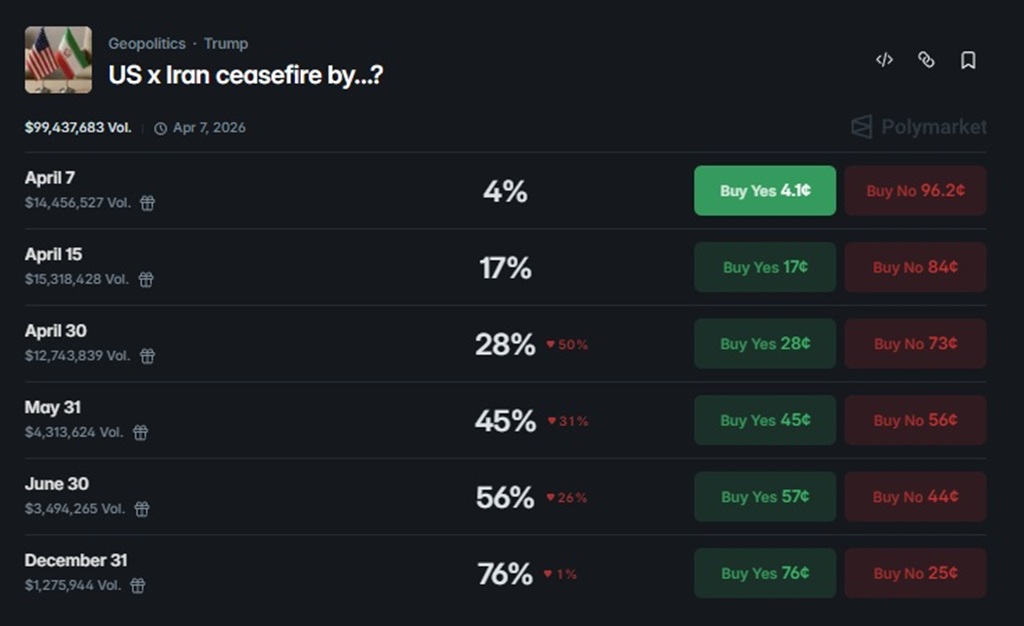Image resolution: width=1024 pixels, height=626 pixels.
Task: Click the gift icon beside April 7 volume
Action: point(147,203)
